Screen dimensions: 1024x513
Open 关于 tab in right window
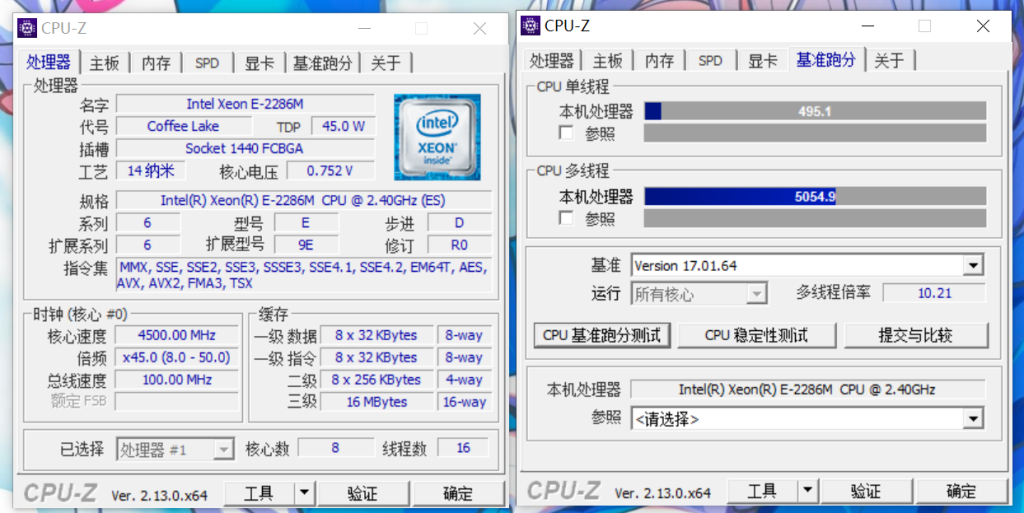(x=889, y=61)
